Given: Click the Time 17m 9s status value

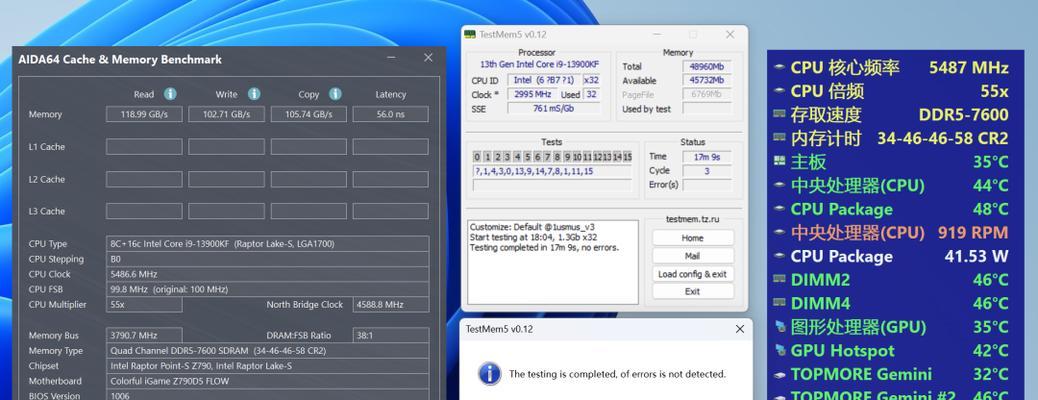Looking at the screenshot, I should 707,157.
